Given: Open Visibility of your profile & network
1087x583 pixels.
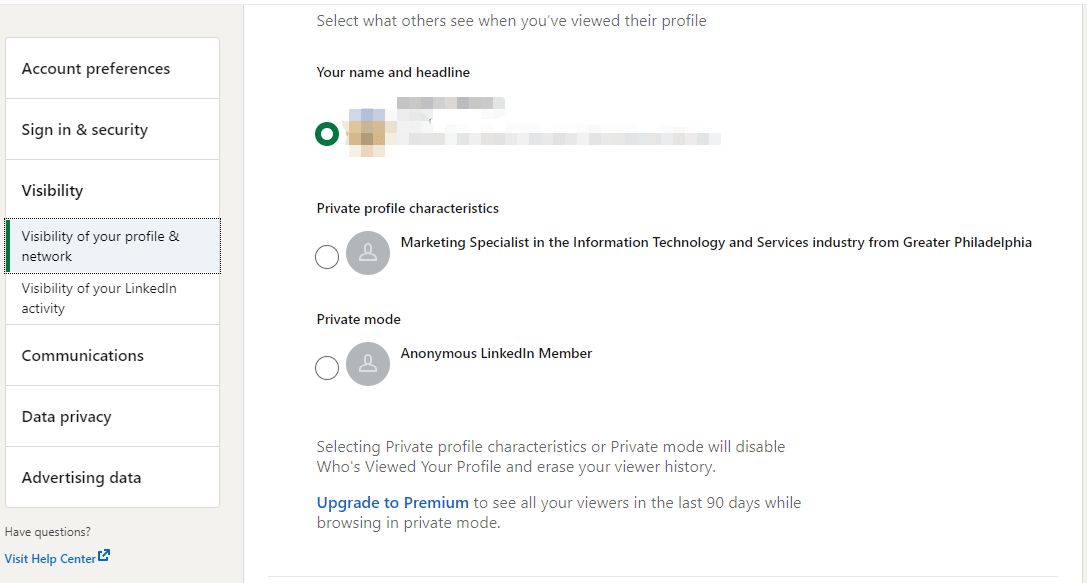Looking at the screenshot, I should click(x=100, y=246).
